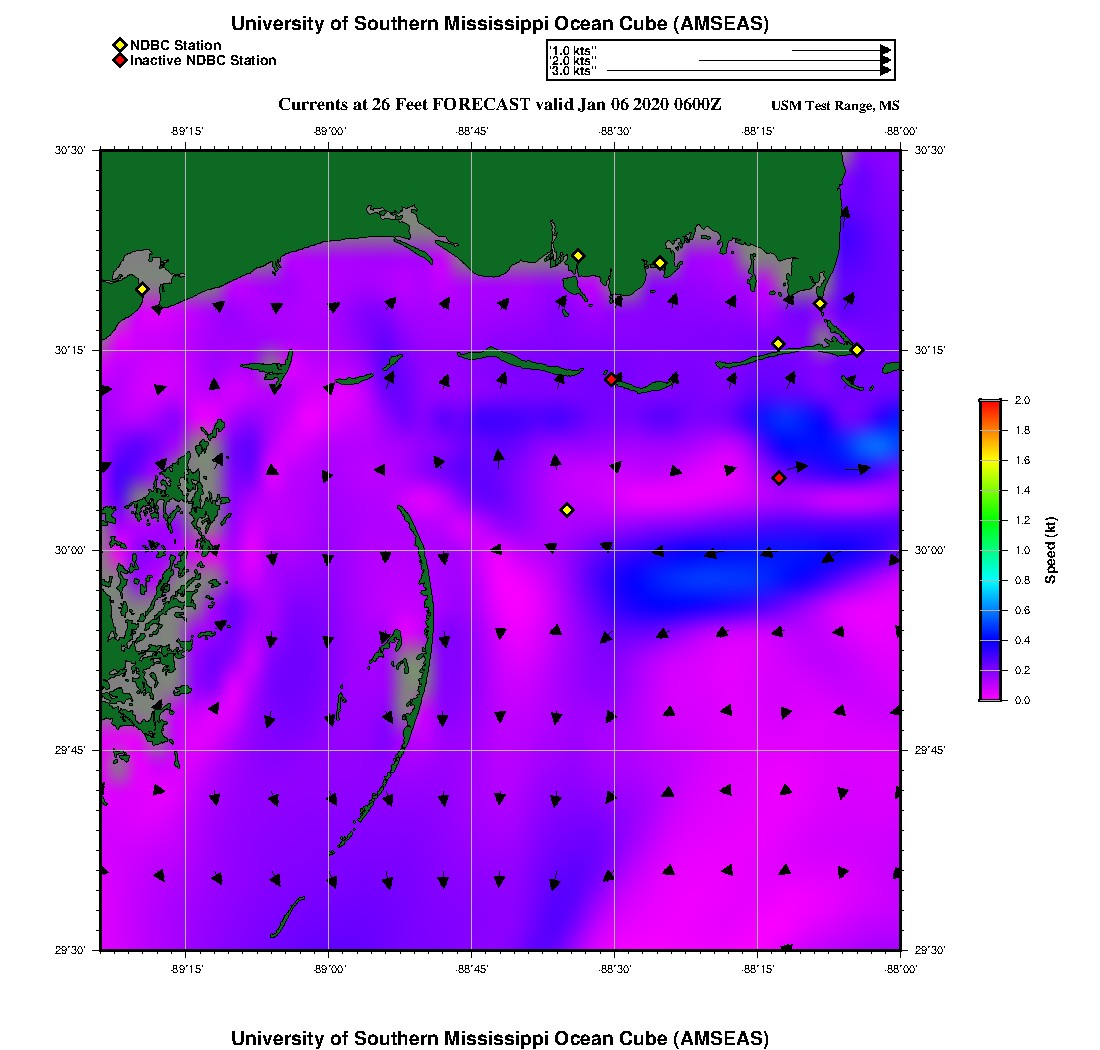The image size is (1100, 1050).
Task: Click the '0.8' colorbar tick label
Action: click(1022, 580)
